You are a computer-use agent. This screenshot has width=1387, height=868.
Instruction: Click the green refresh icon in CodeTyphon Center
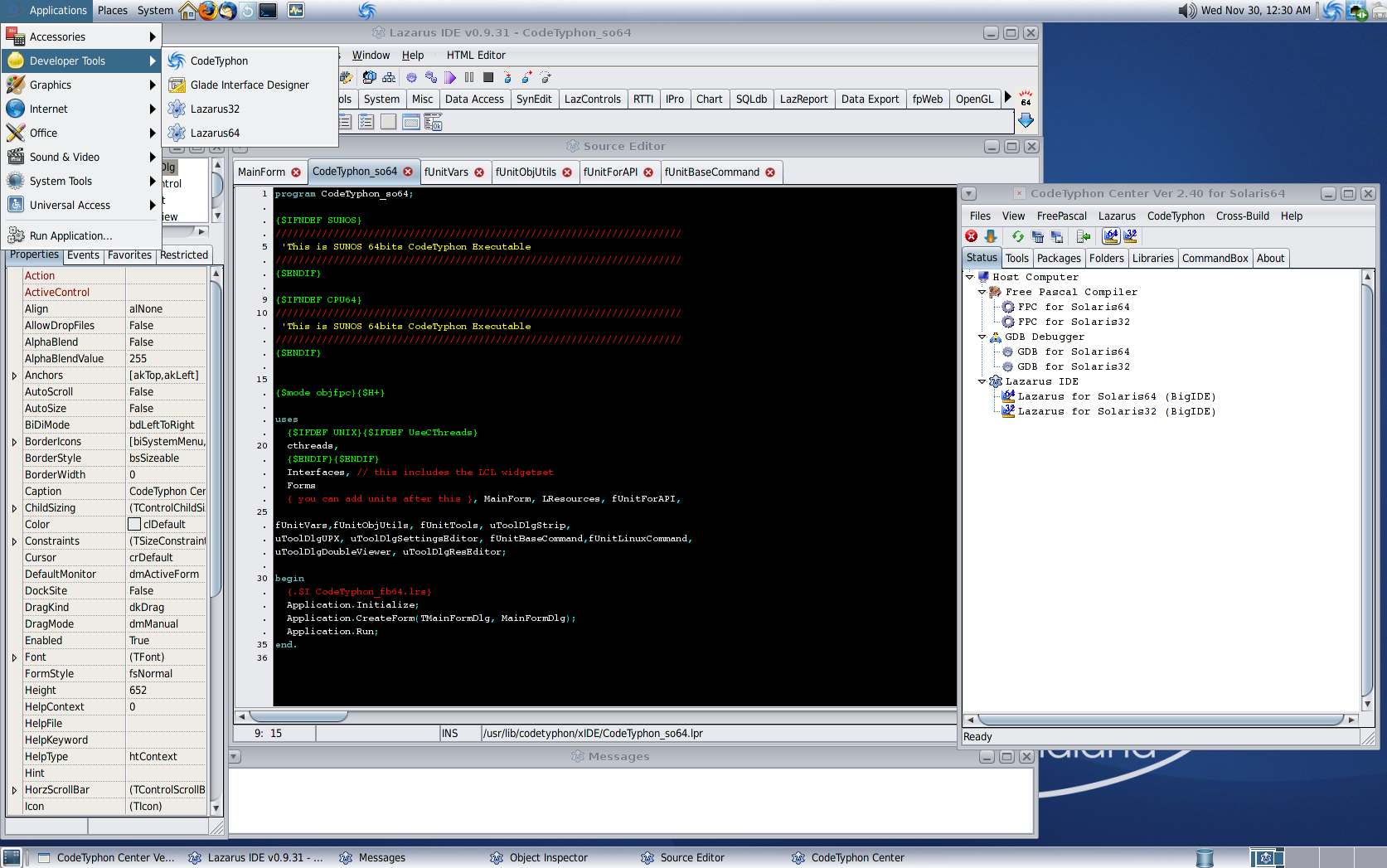click(1018, 236)
